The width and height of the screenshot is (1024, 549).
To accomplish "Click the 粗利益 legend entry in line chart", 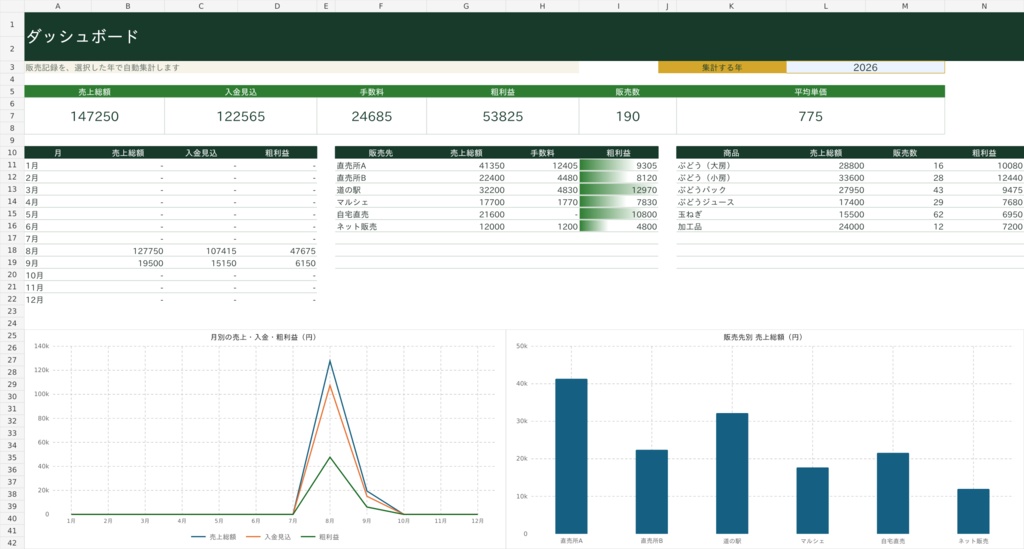I will [x=321, y=537].
